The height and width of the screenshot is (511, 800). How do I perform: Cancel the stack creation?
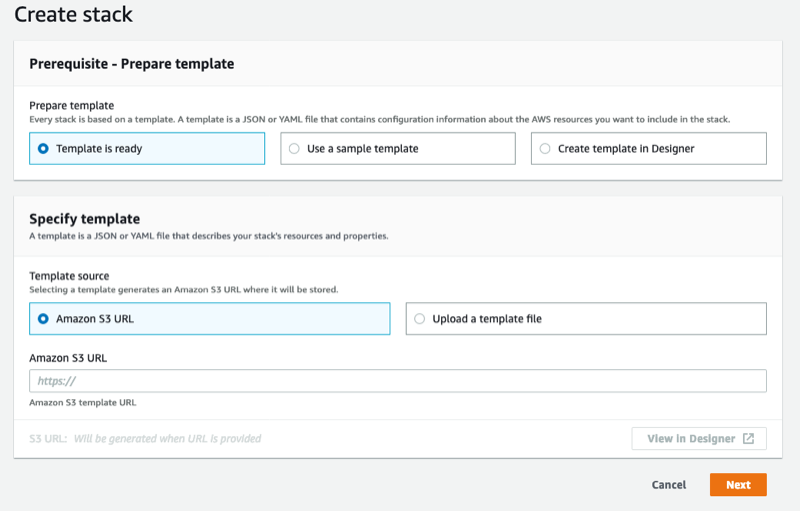[669, 484]
